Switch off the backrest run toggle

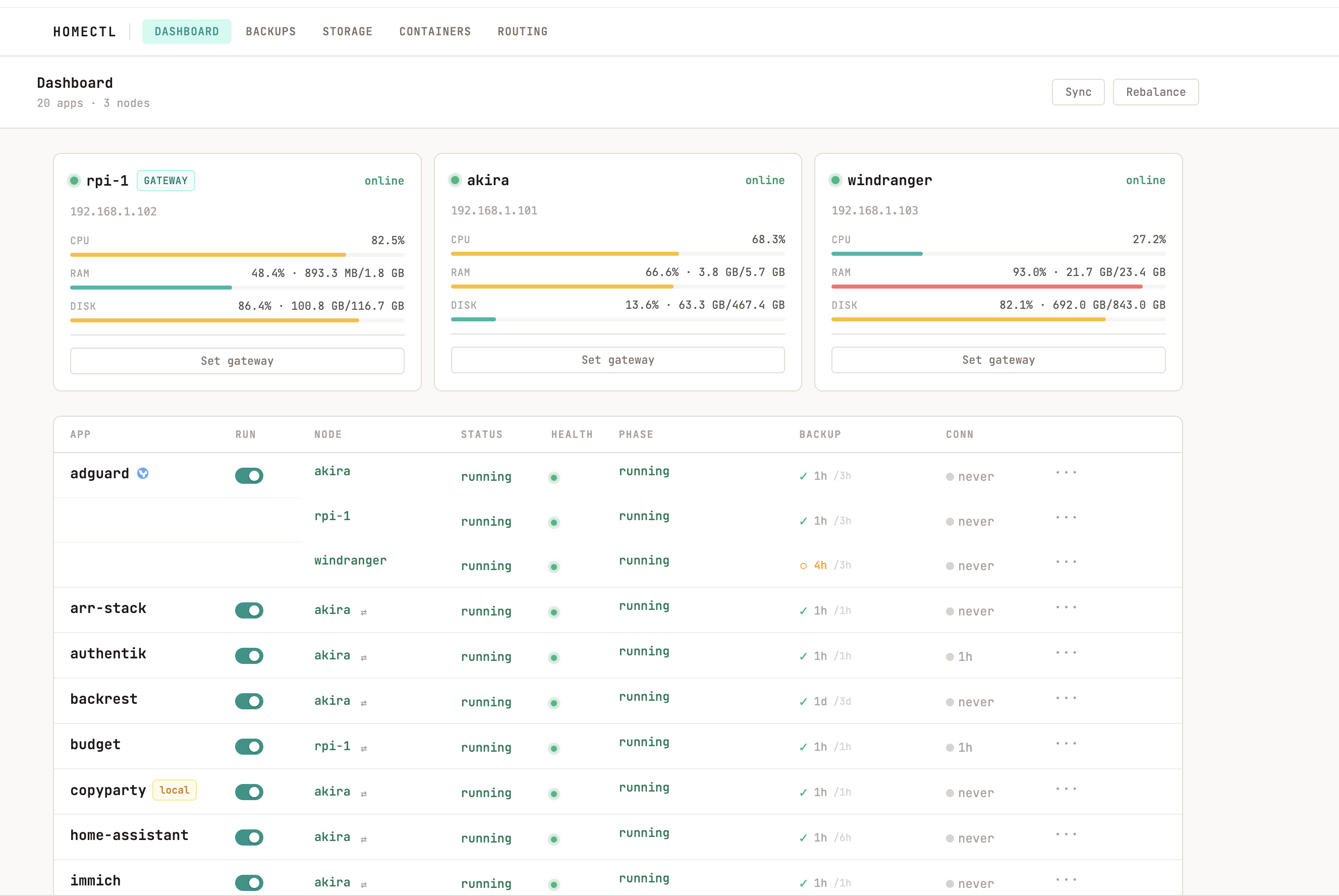pyautogui.click(x=249, y=701)
